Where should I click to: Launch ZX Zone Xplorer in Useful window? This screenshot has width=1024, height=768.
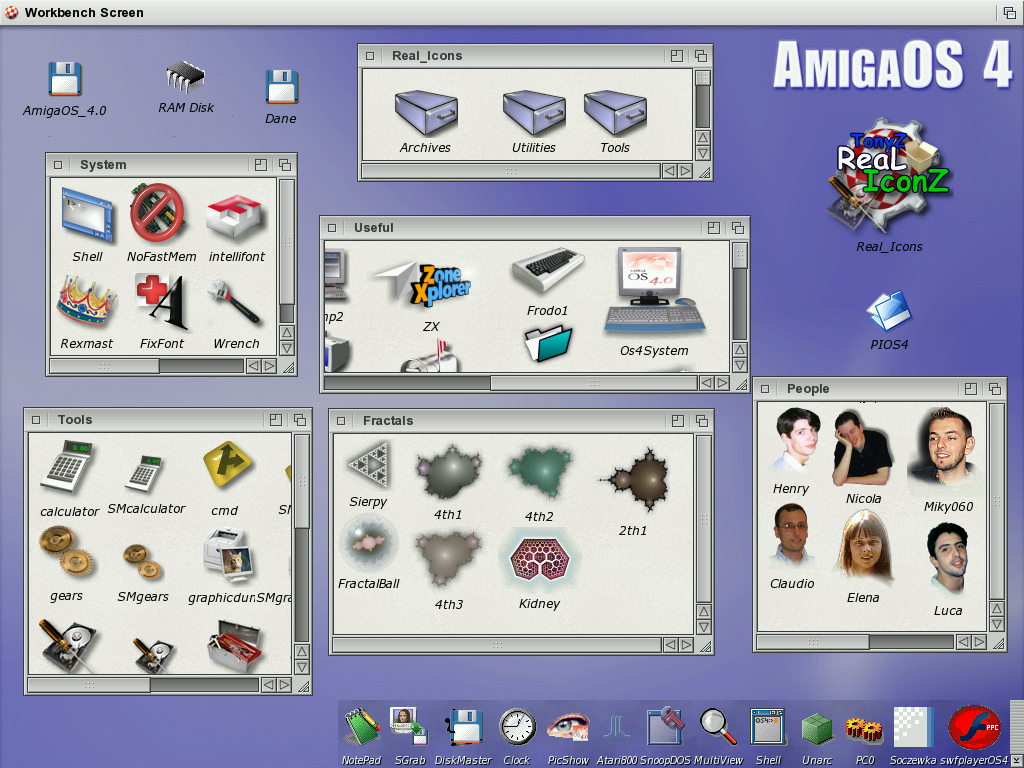424,285
